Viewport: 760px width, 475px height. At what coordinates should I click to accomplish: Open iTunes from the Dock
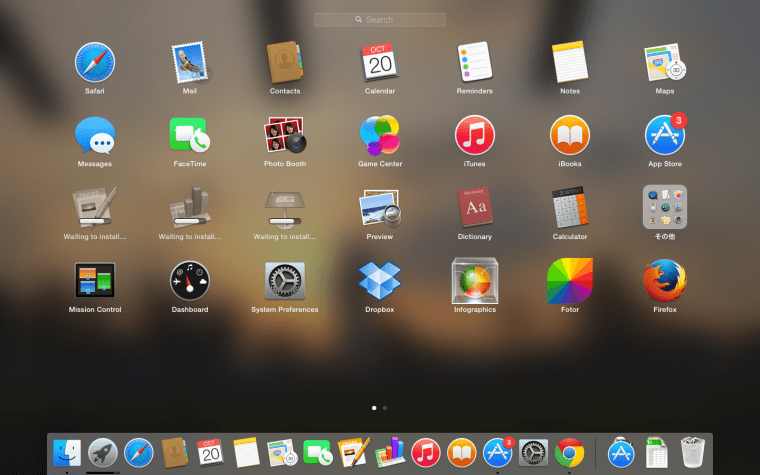[x=426, y=453]
